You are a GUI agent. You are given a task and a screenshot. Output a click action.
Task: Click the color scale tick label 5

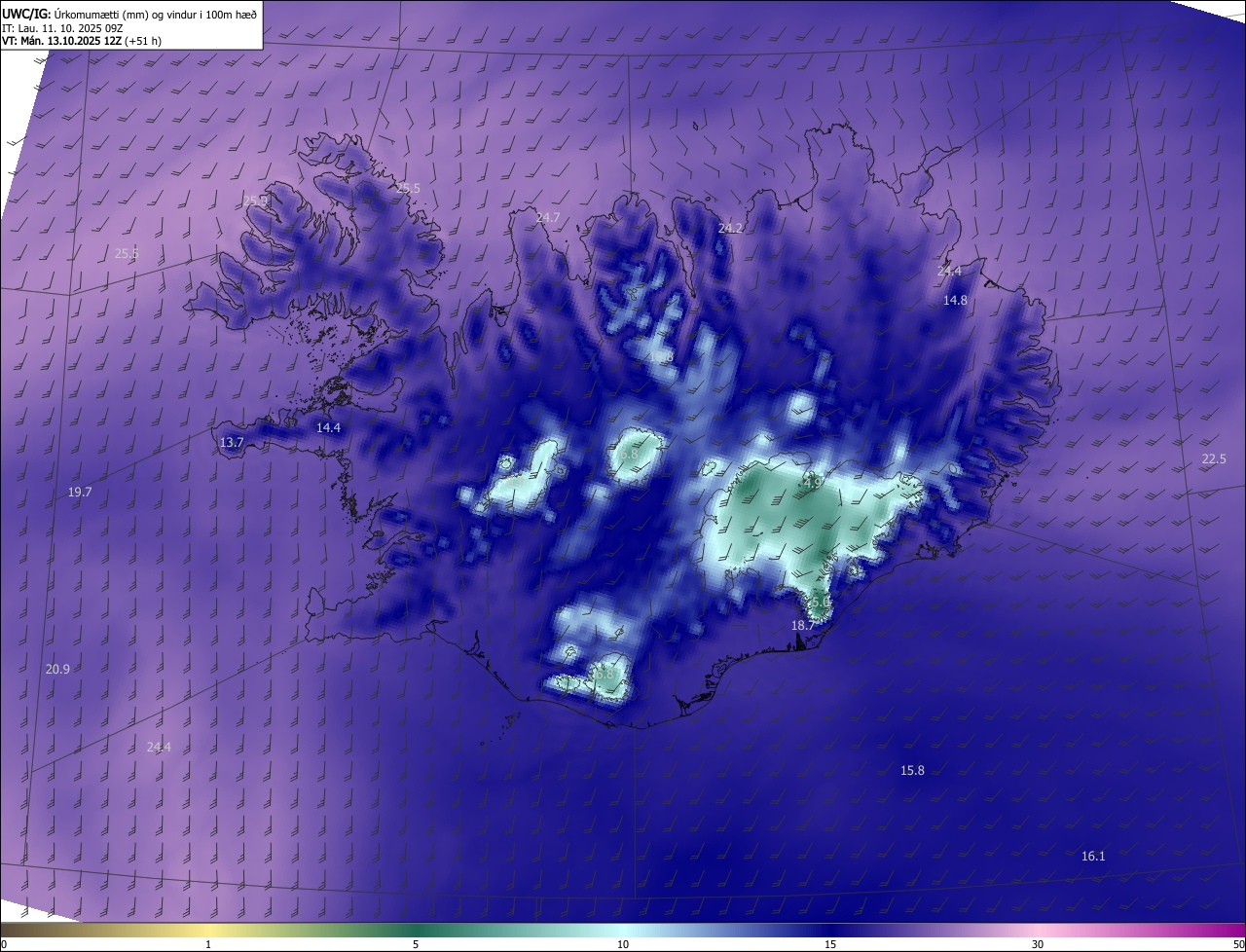(416, 945)
